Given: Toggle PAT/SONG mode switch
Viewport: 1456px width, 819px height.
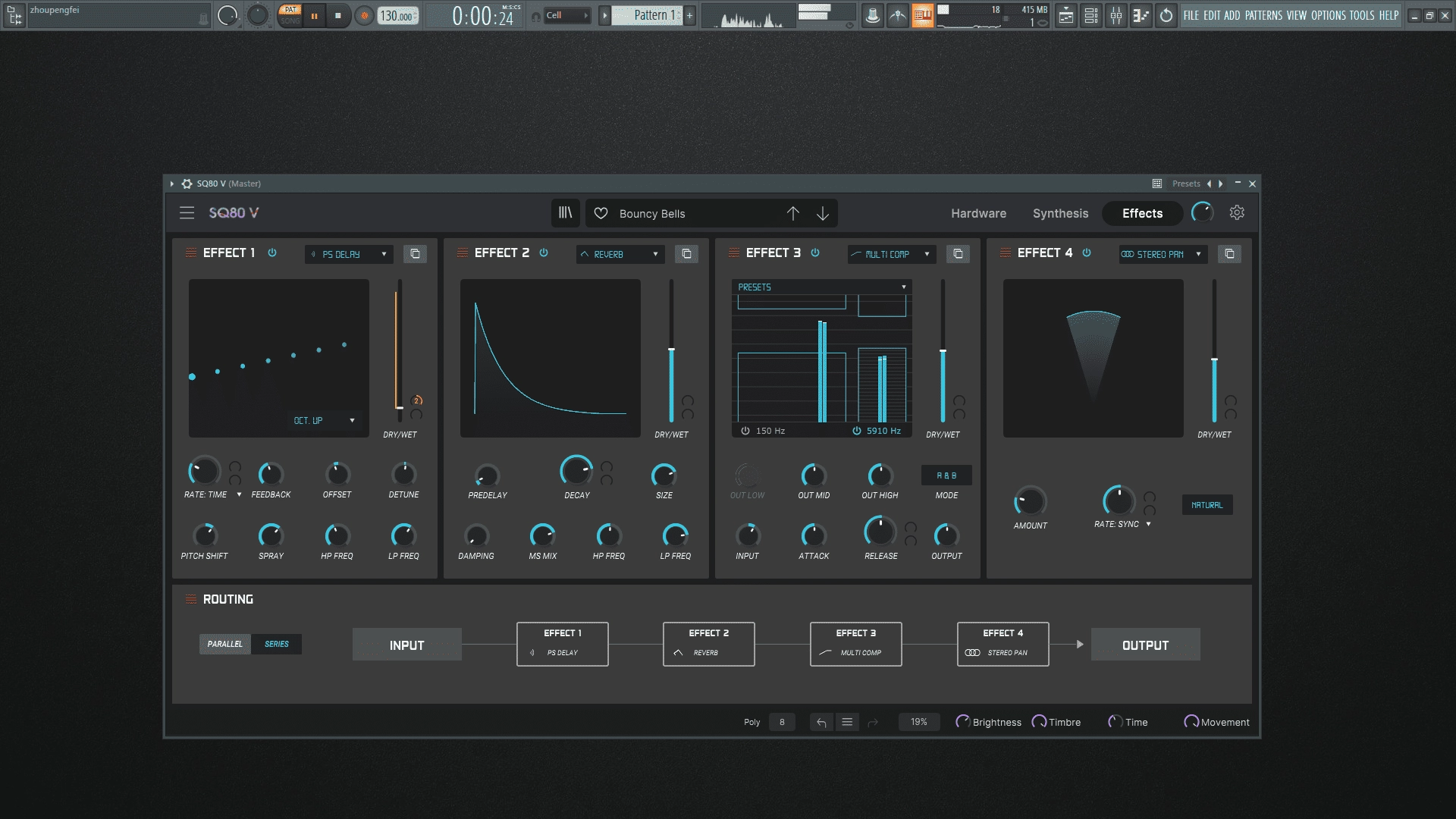Looking at the screenshot, I should click(290, 15).
